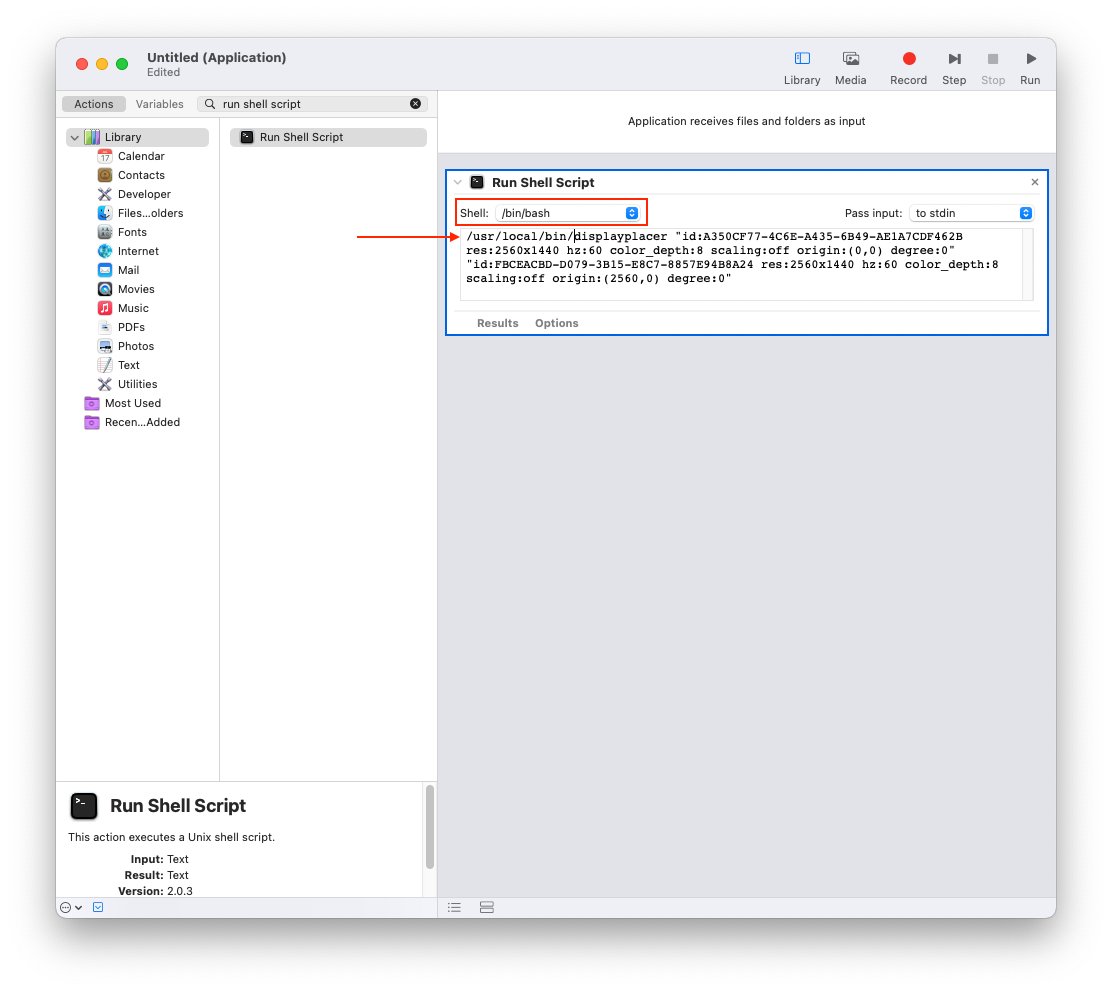Toggle the description pane checkbox icon
Image resolution: width=1112 pixels, height=992 pixels.
98,908
